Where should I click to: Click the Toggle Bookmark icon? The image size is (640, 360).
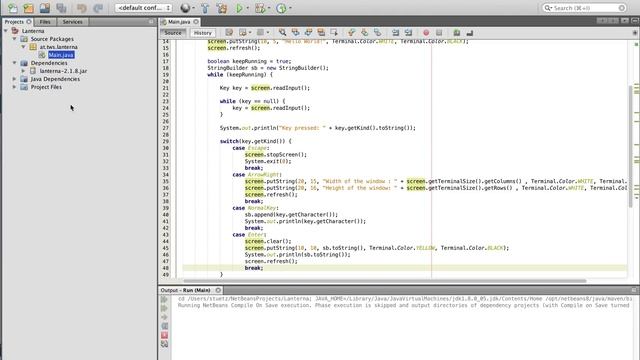pyautogui.click(x=378, y=33)
